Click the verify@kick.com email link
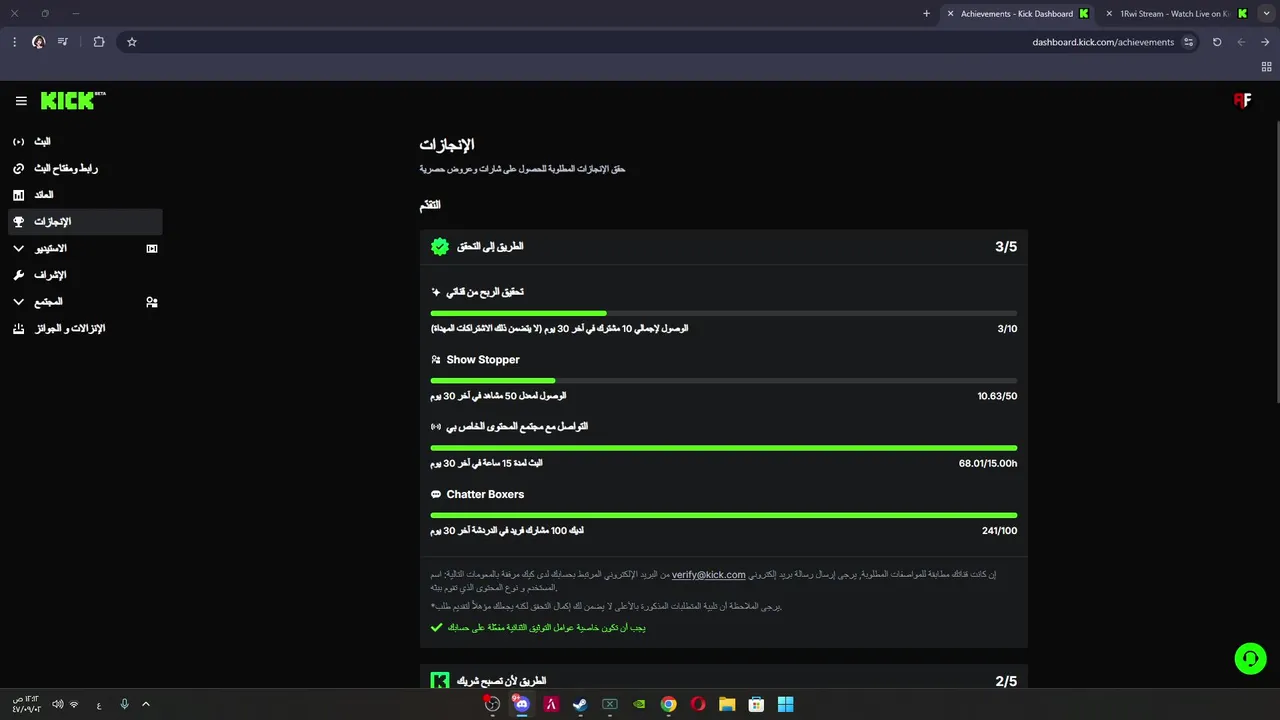This screenshot has height=720, width=1280. 708,575
